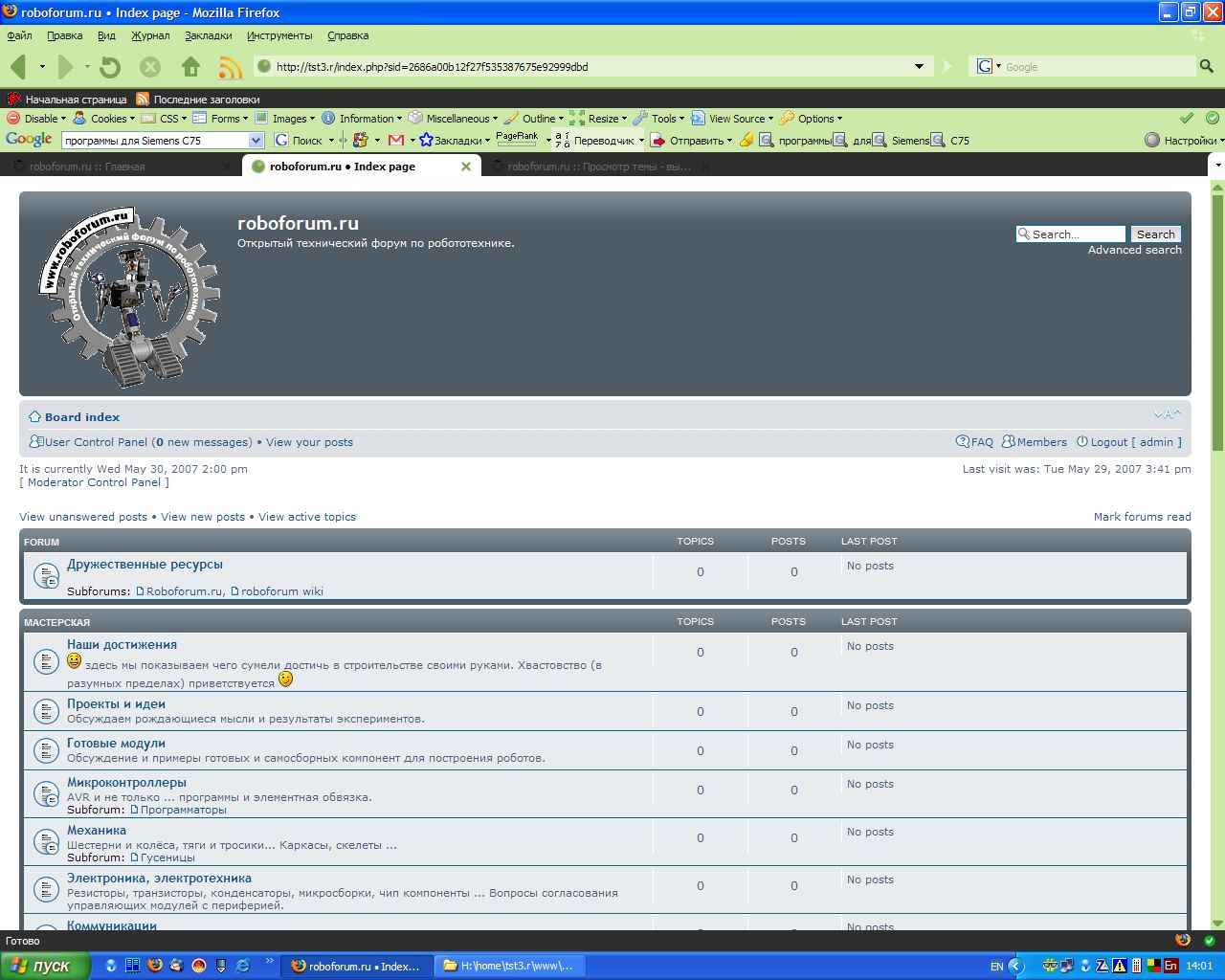Click the Windows Start button labeled пуск
The image size is (1225, 980).
[45, 966]
